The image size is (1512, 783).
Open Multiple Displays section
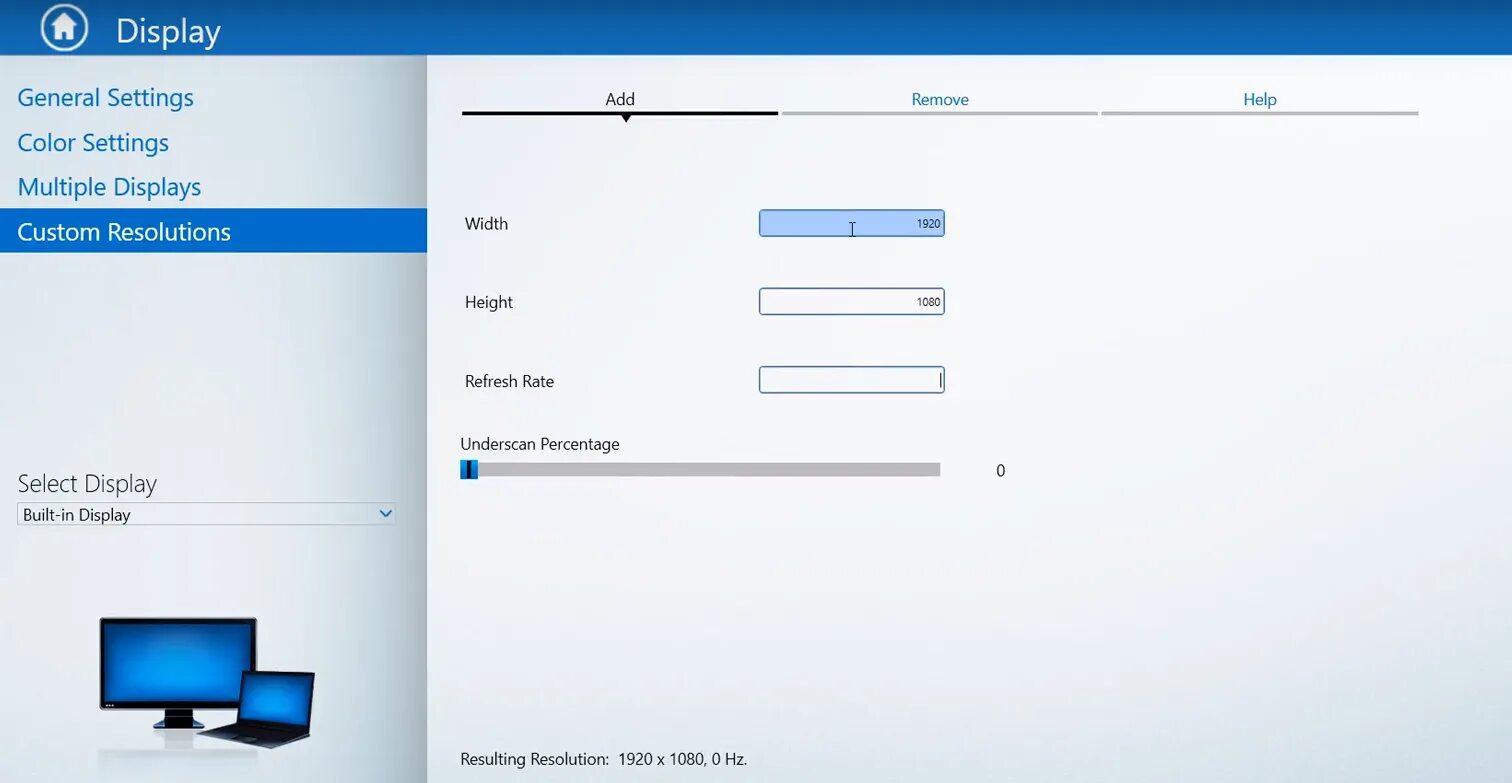pyautogui.click(x=109, y=187)
